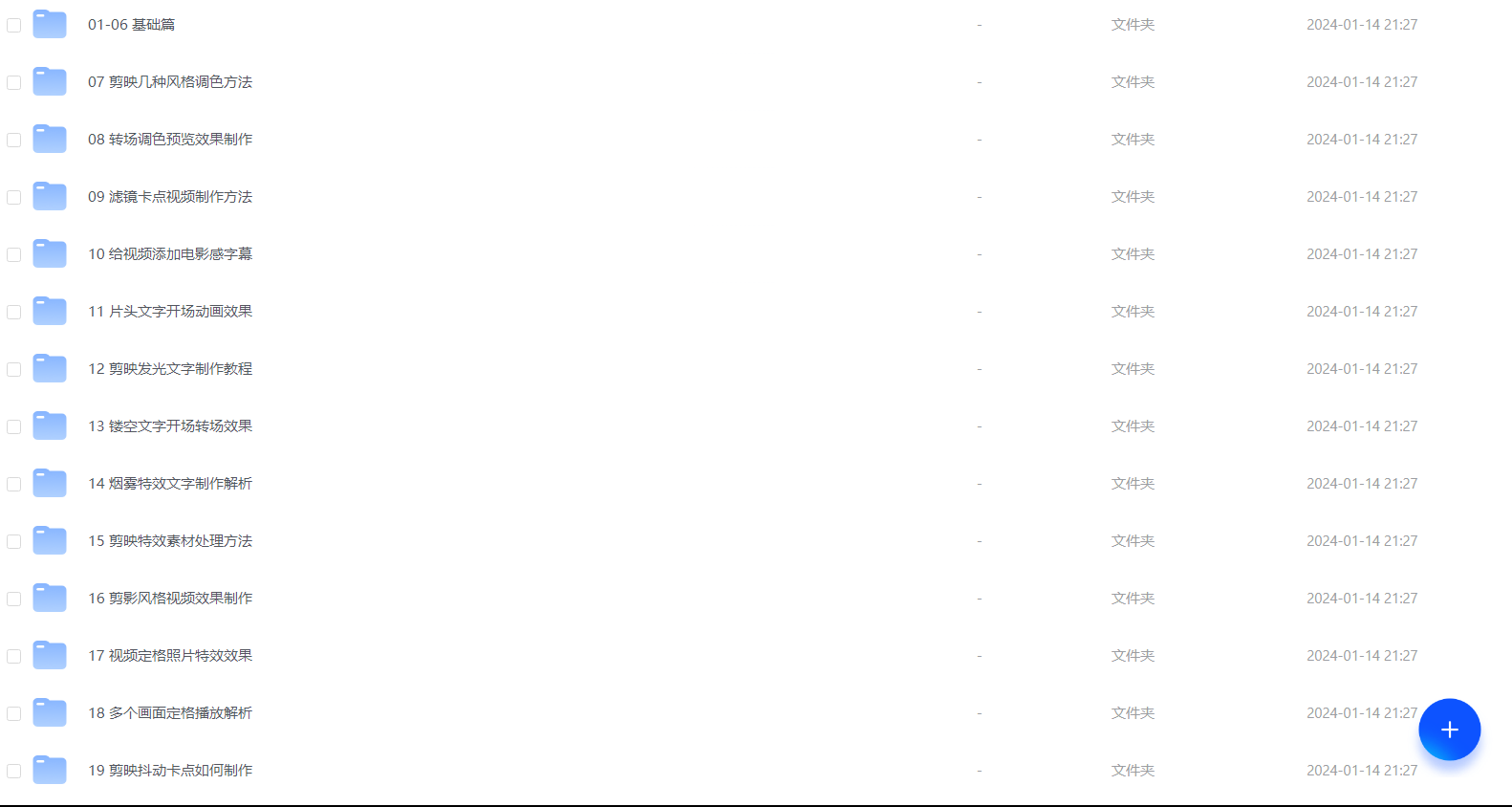The width and height of the screenshot is (1512, 807).
Task: Click folder icon for 19 剪映抖动卡点如何制作
Action: click(x=50, y=771)
